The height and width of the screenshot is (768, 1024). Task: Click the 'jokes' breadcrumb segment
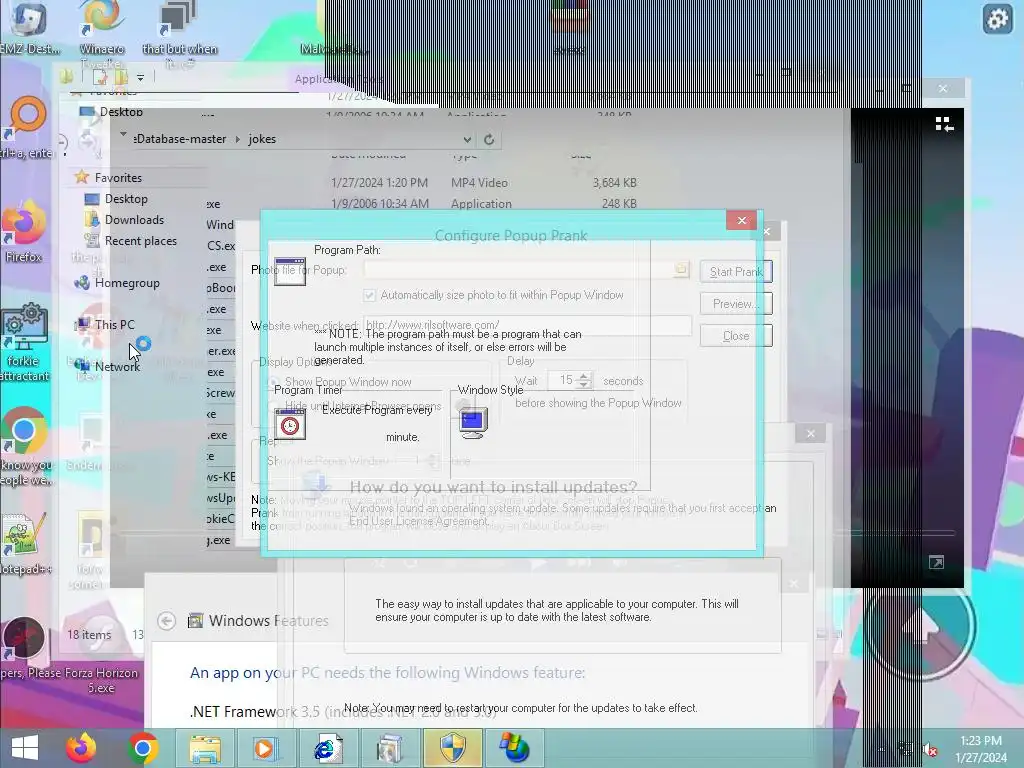[262, 139]
